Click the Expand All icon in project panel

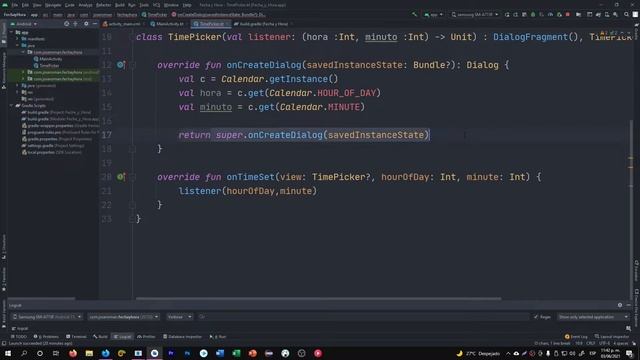pos(76,24)
